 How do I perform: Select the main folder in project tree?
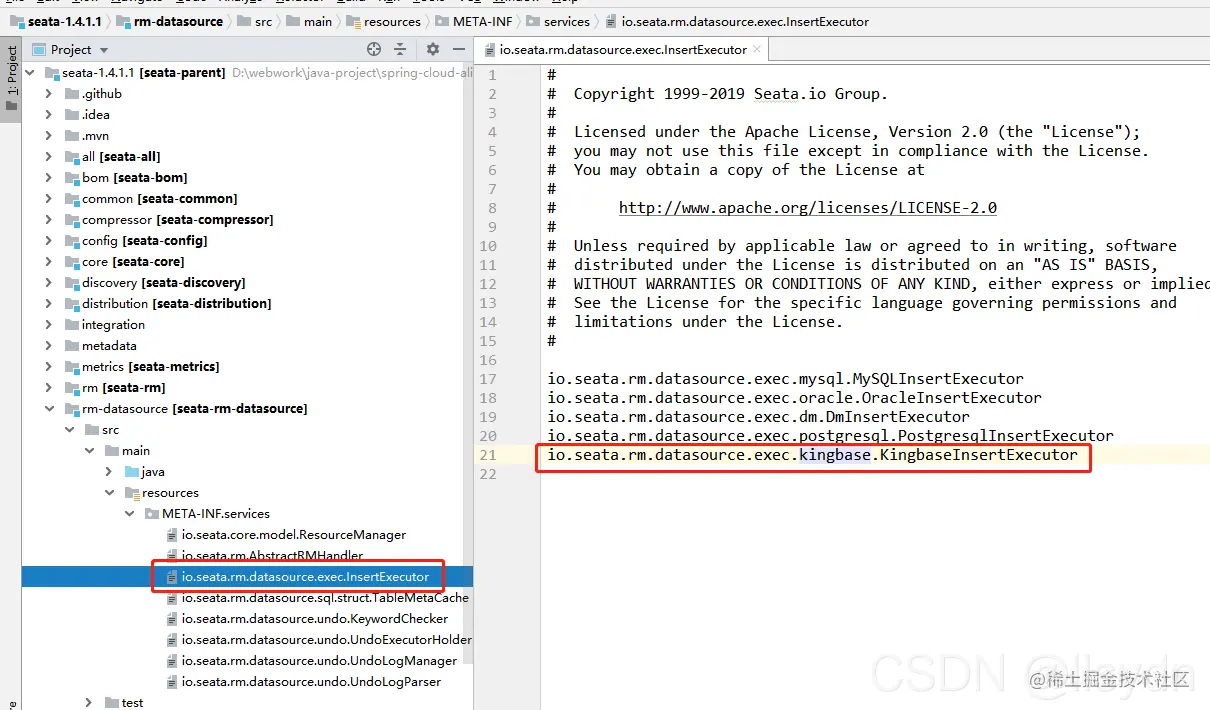tap(247, 451)
